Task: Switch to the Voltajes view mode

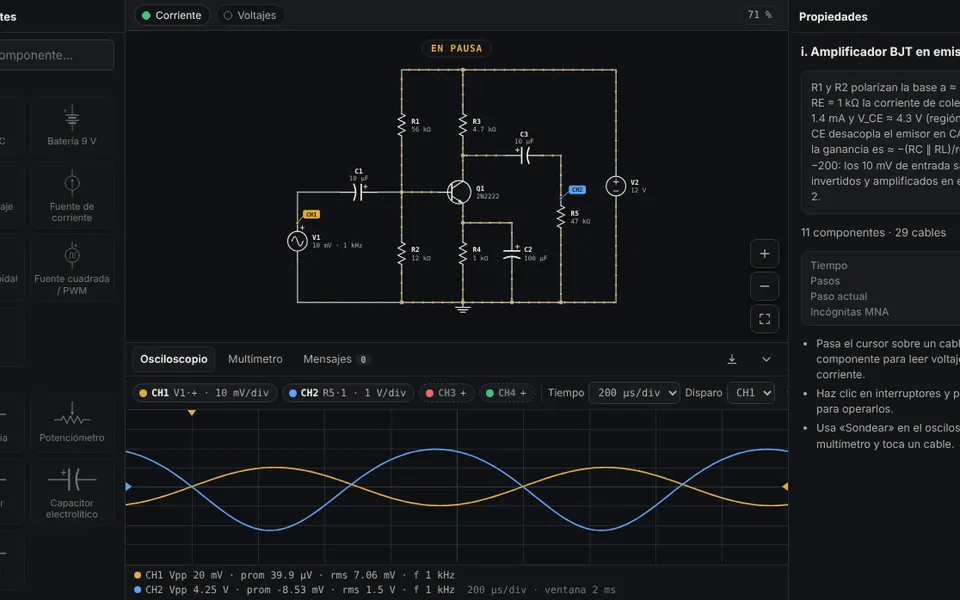Action: point(250,15)
